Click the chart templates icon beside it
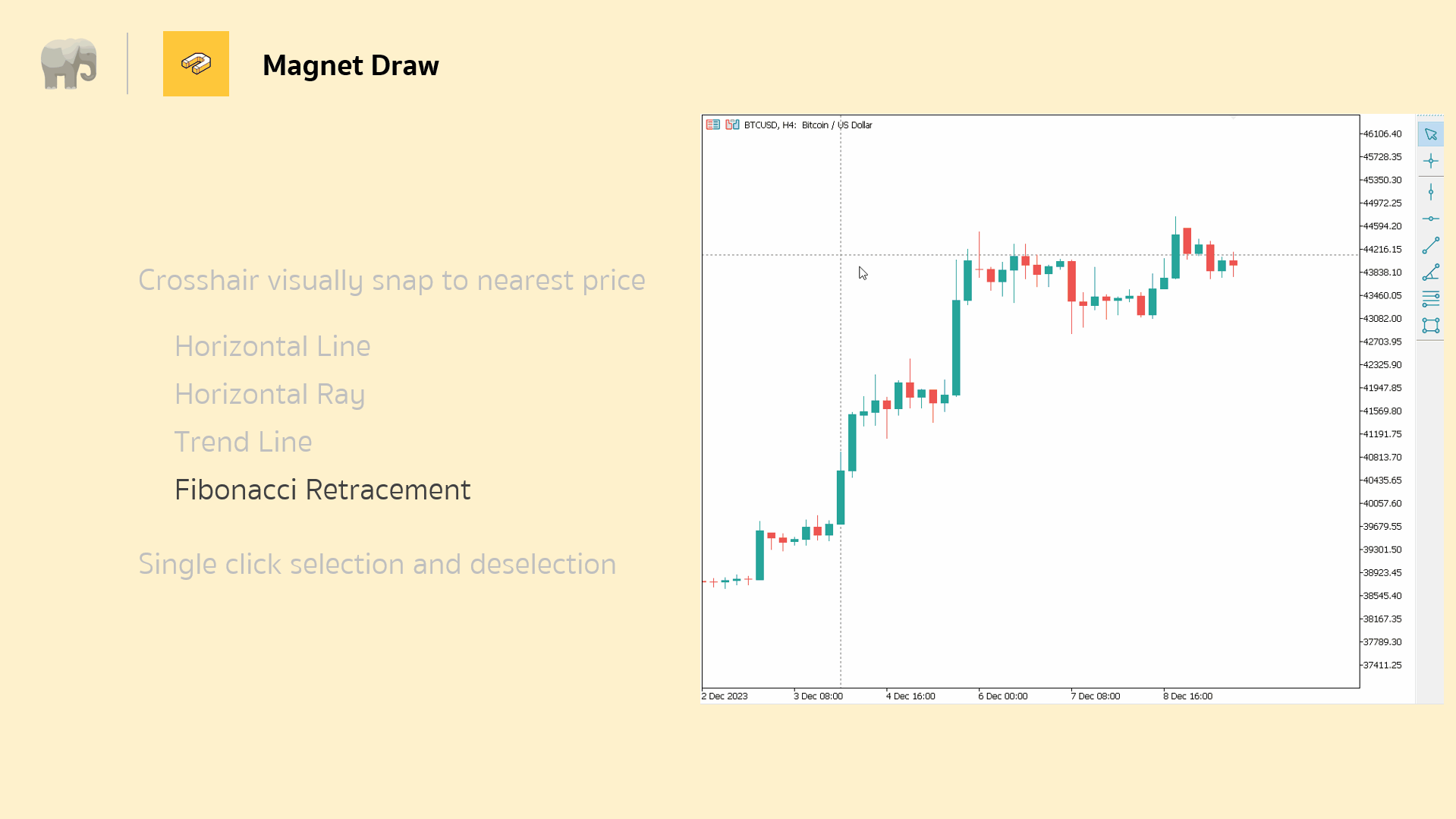1456x819 pixels. 731,124
